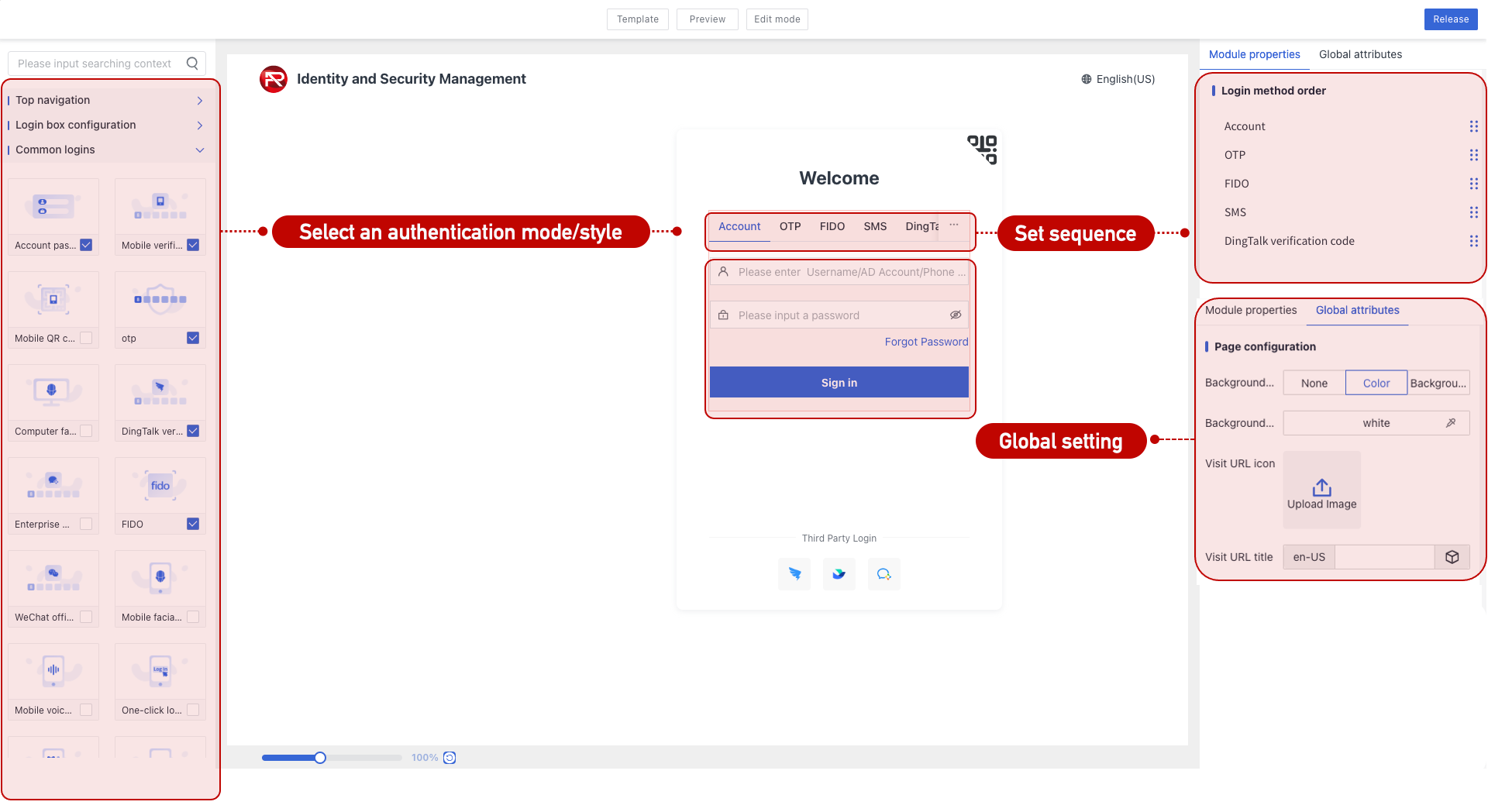This screenshot has width=1488, height=812.
Task: Click the zoom slider handle
Action: [320, 758]
